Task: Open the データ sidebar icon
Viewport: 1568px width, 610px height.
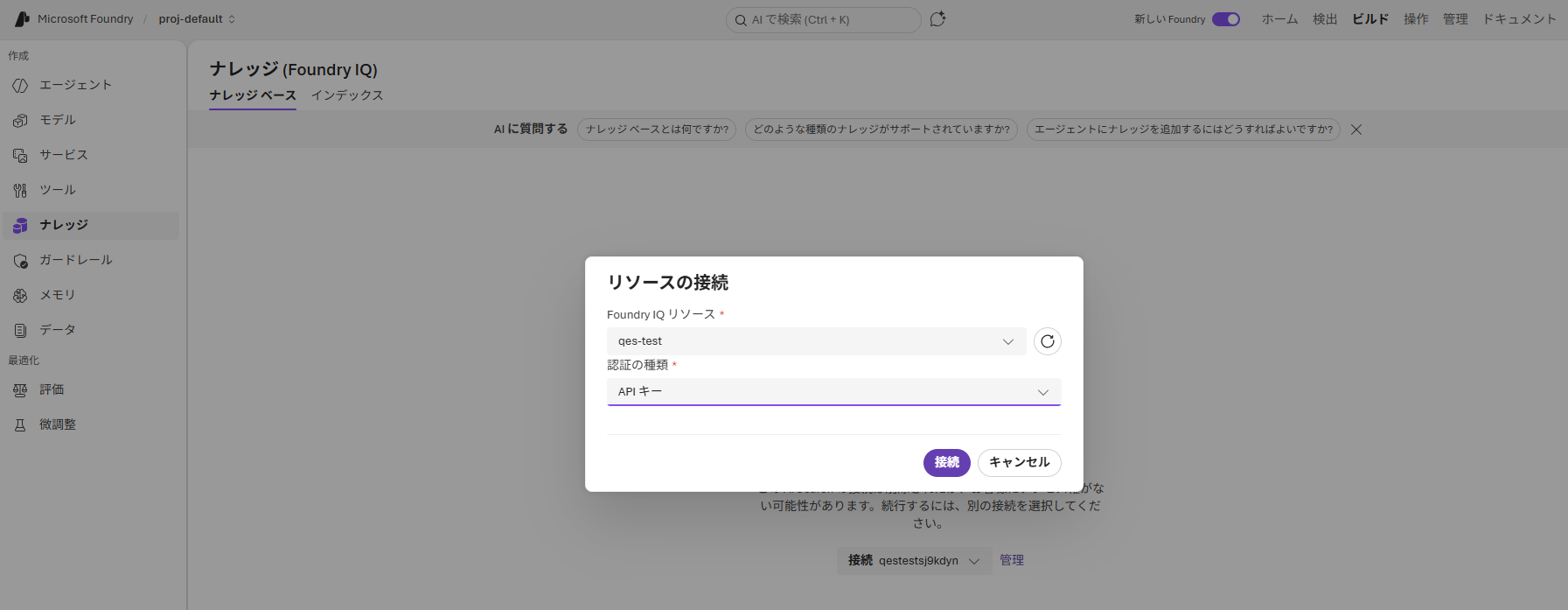Action: 20,330
